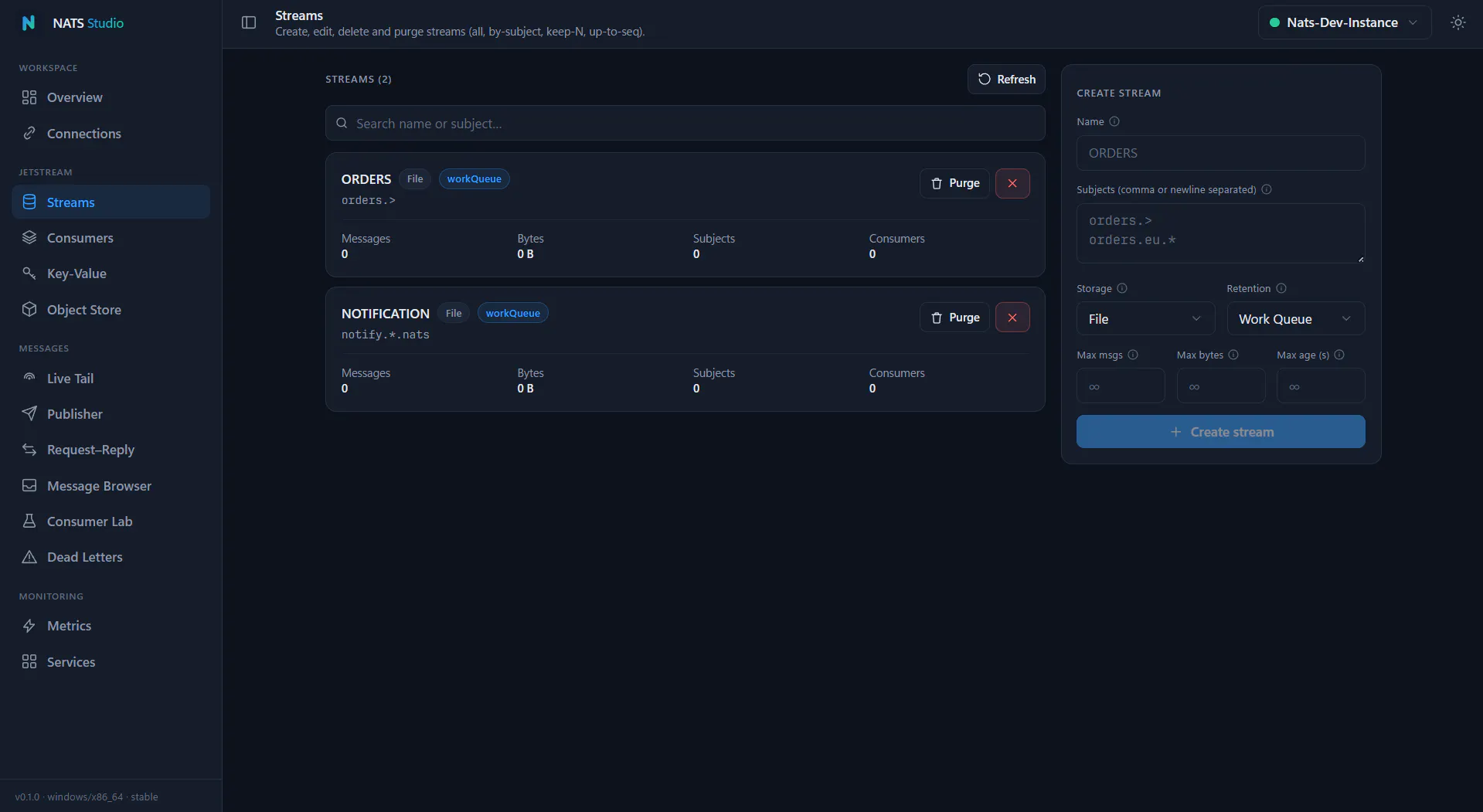Click the STREAMS (2) heading
The height and width of the screenshot is (812, 1483).
click(359, 79)
